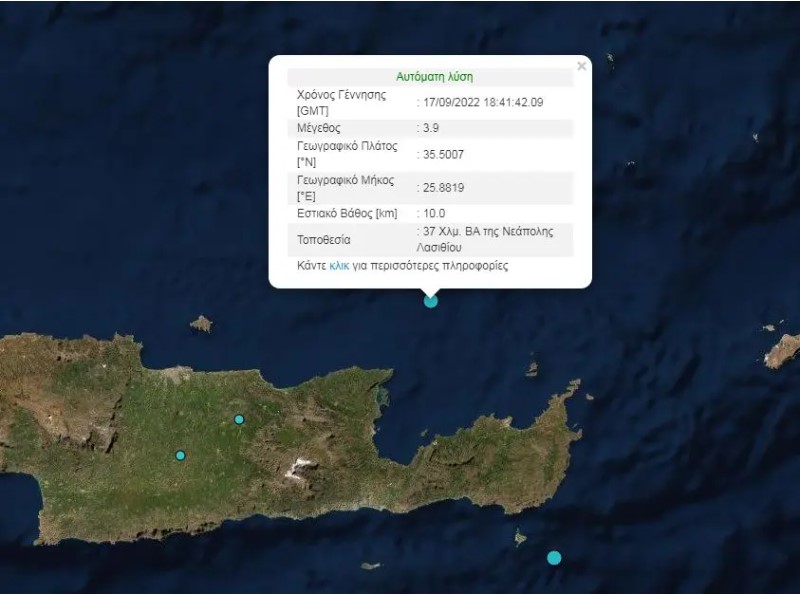Click the longitude value 25.8819
800x594 pixels.
click(x=443, y=188)
